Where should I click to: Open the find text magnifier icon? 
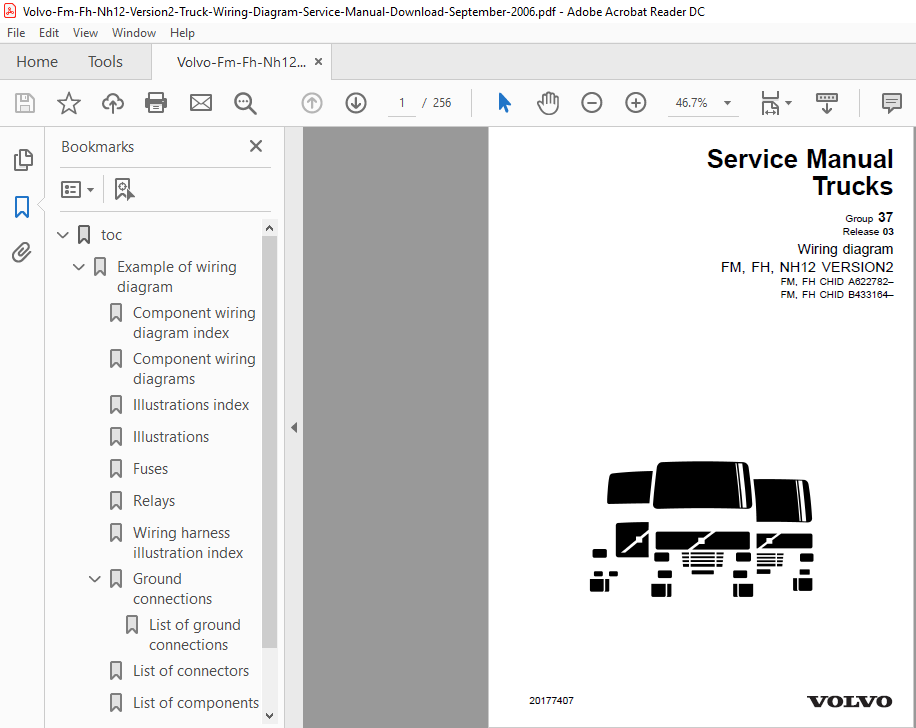245,103
